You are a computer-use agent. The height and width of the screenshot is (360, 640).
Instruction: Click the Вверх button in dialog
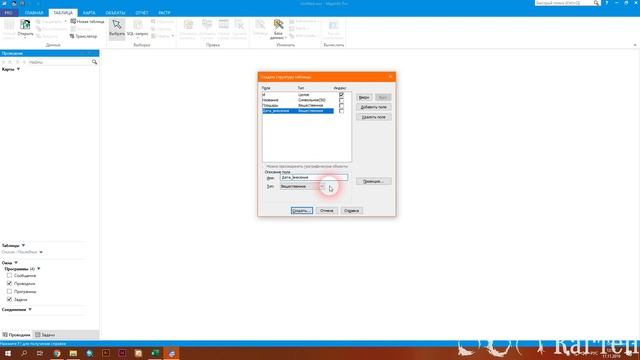(364, 97)
